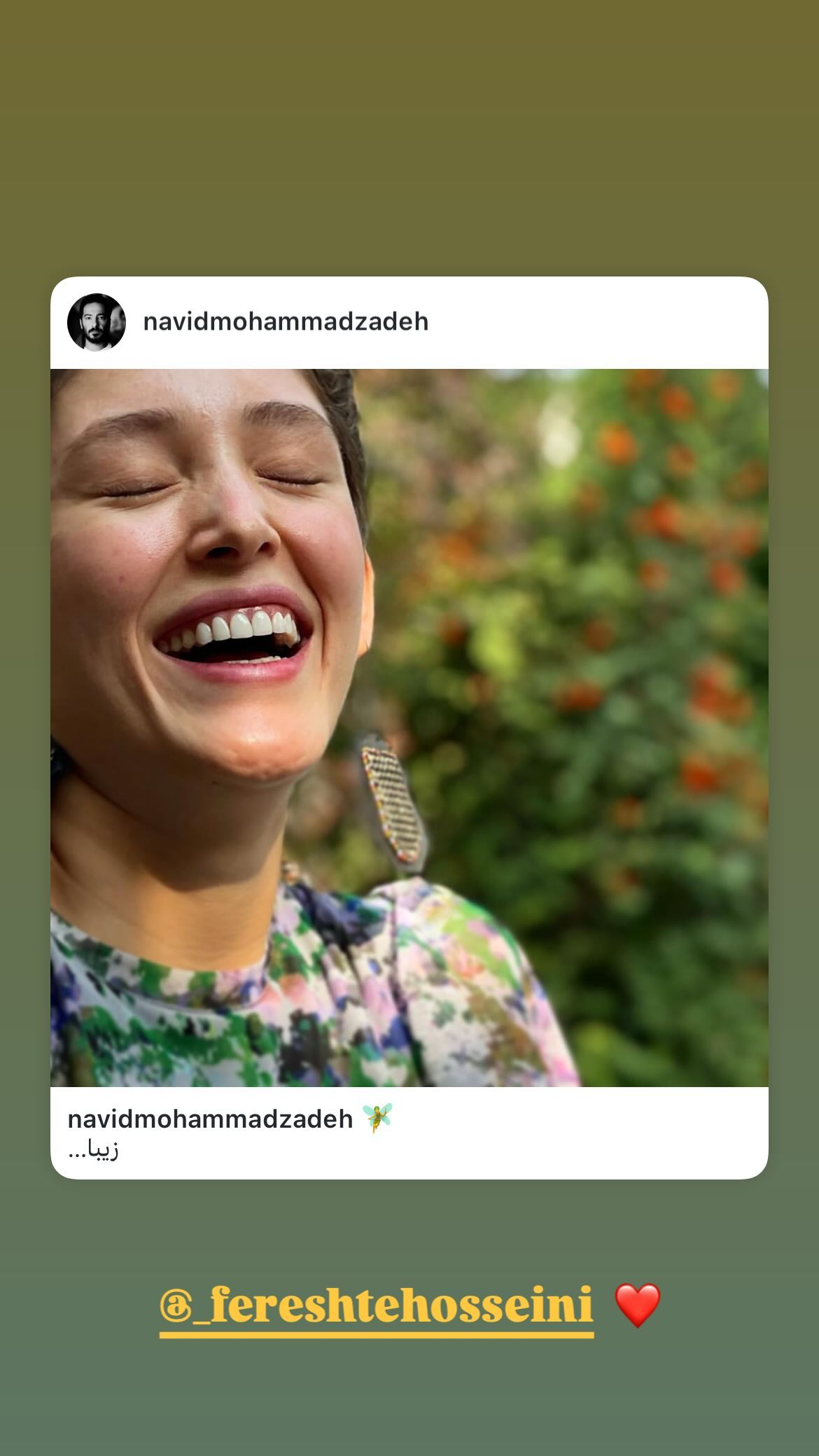Tap the fairy emoji in caption
The width and height of the screenshot is (819, 1456).
[378, 1118]
